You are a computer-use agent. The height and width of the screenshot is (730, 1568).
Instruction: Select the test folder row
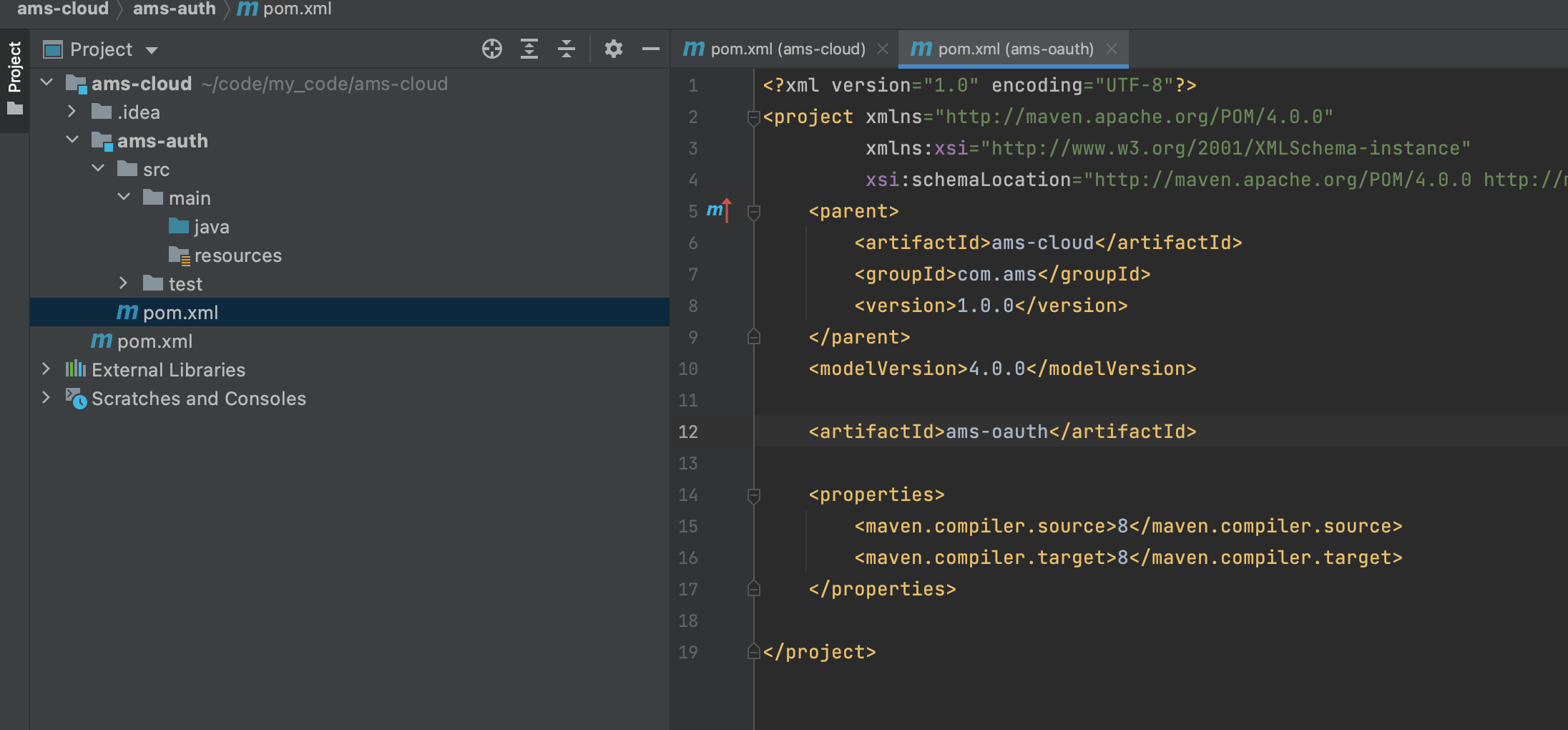point(350,284)
